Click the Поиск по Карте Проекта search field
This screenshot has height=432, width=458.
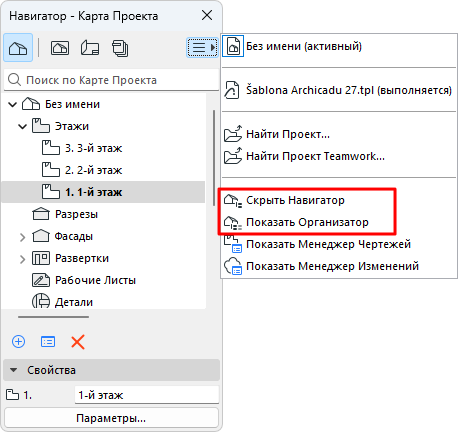coord(111,80)
